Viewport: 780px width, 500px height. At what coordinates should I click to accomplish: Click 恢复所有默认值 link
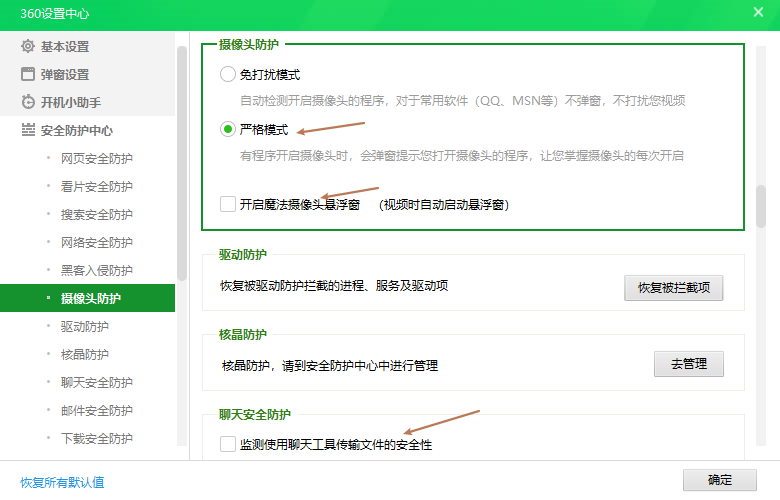[62, 482]
